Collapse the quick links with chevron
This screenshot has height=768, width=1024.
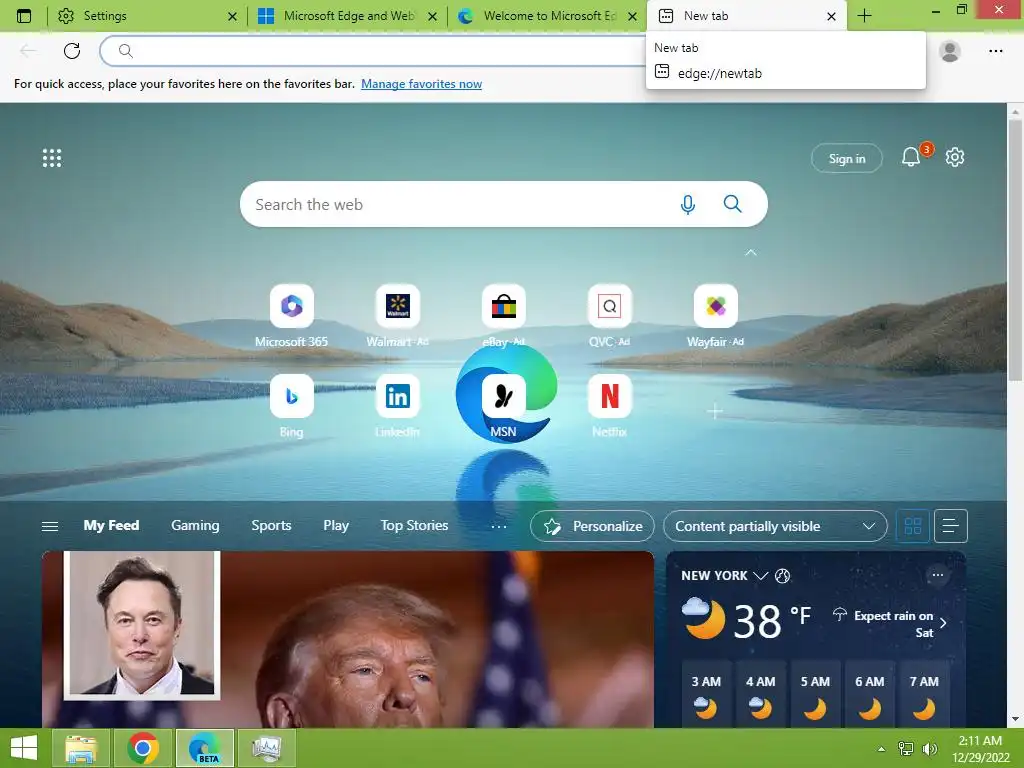click(x=751, y=252)
